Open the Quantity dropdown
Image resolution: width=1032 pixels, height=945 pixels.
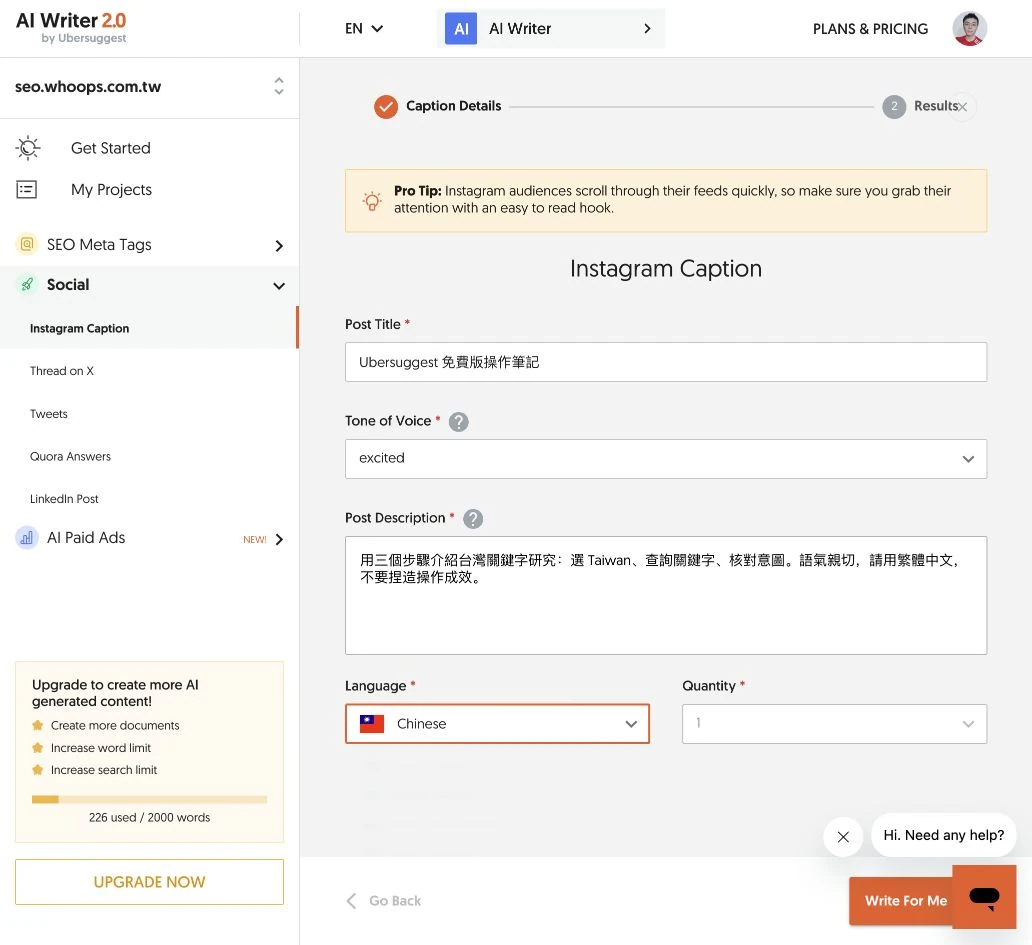click(x=834, y=723)
